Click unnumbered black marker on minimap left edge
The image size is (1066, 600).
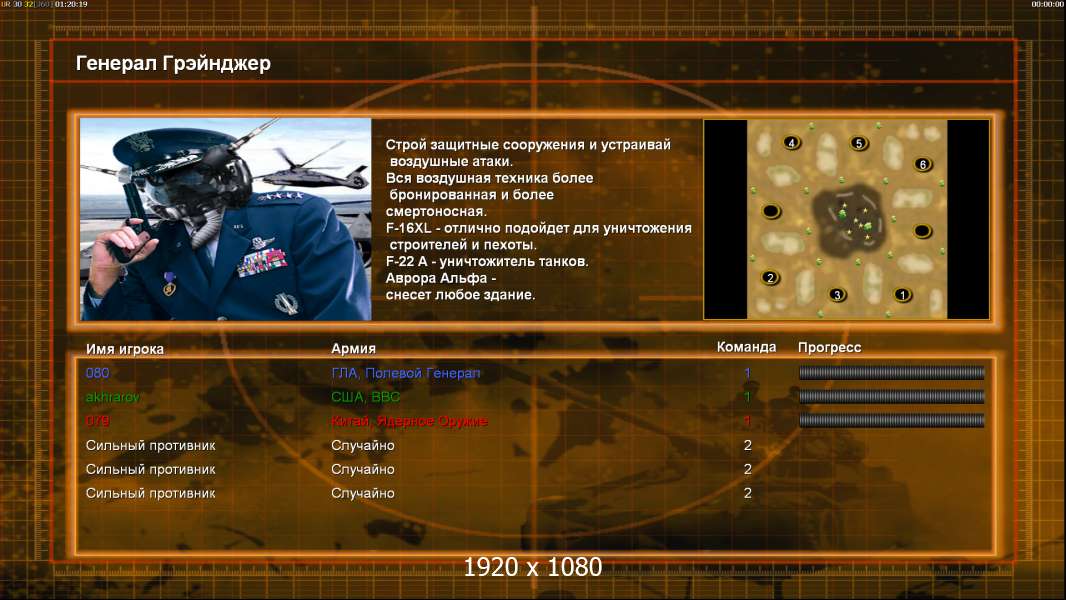coord(771,211)
